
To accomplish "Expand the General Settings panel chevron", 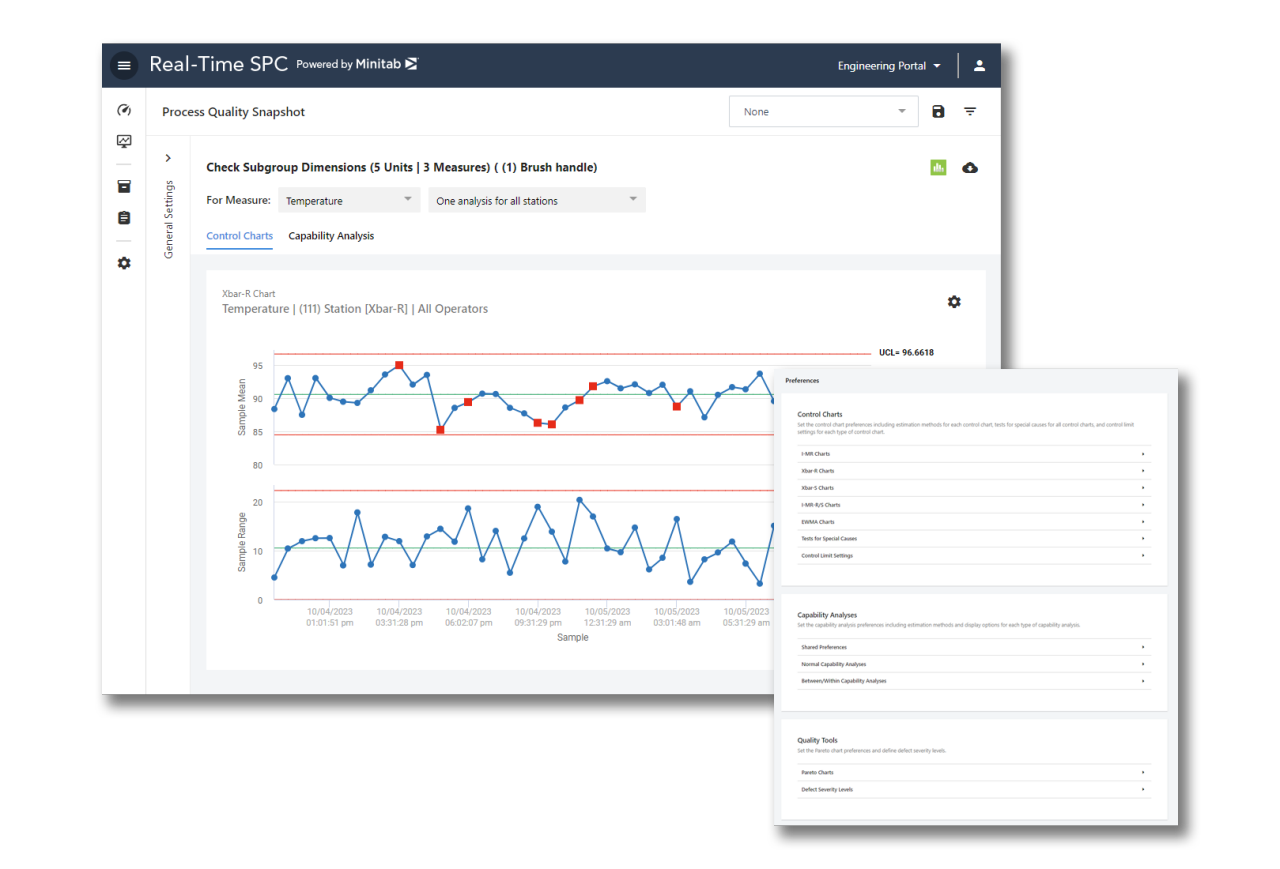I will coord(167,158).
